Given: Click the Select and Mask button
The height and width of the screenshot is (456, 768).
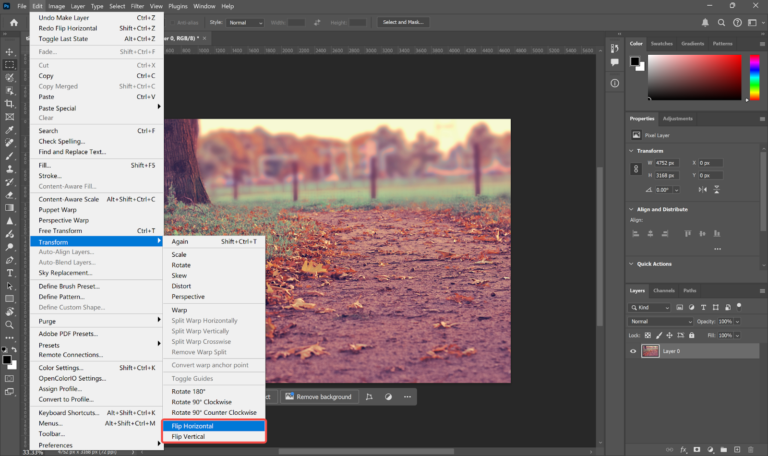Looking at the screenshot, I should click(x=405, y=22).
